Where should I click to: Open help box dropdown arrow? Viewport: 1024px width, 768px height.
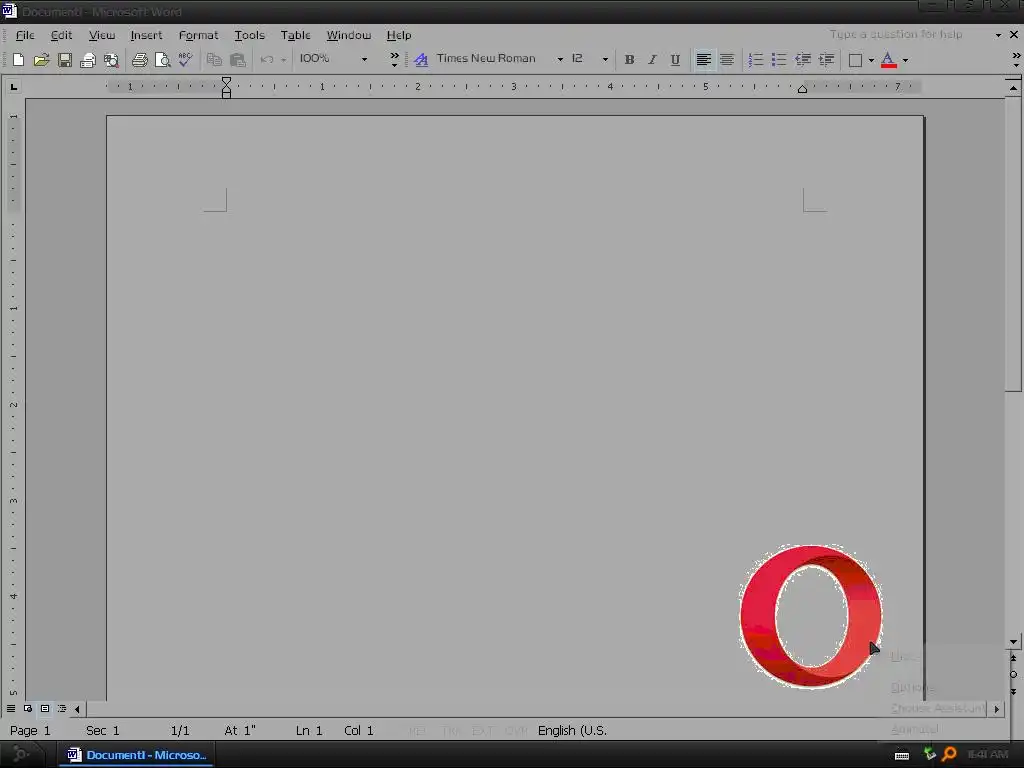click(998, 35)
